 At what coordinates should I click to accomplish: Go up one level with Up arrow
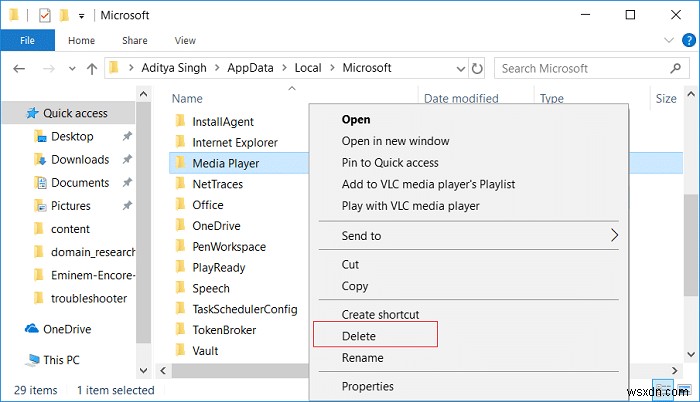click(91, 68)
